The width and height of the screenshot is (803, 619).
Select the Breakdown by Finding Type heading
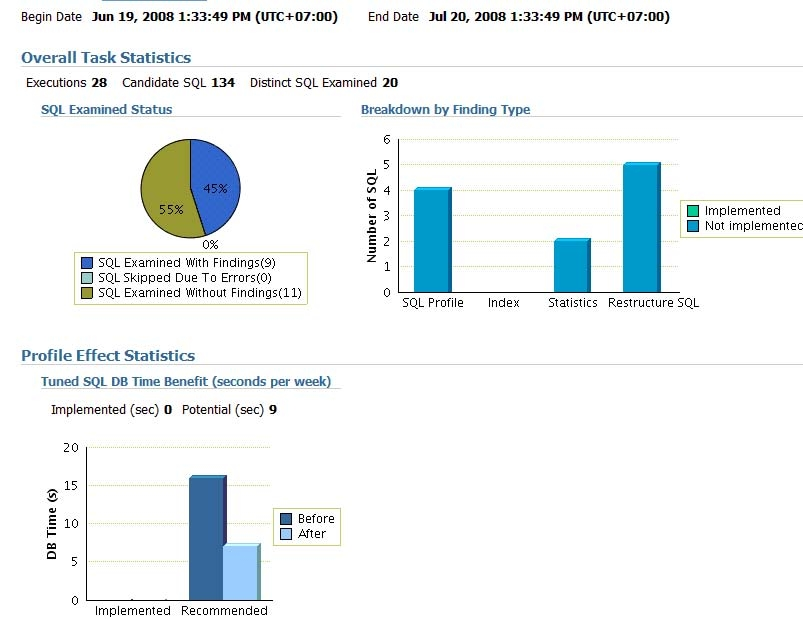[x=446, y=110]
